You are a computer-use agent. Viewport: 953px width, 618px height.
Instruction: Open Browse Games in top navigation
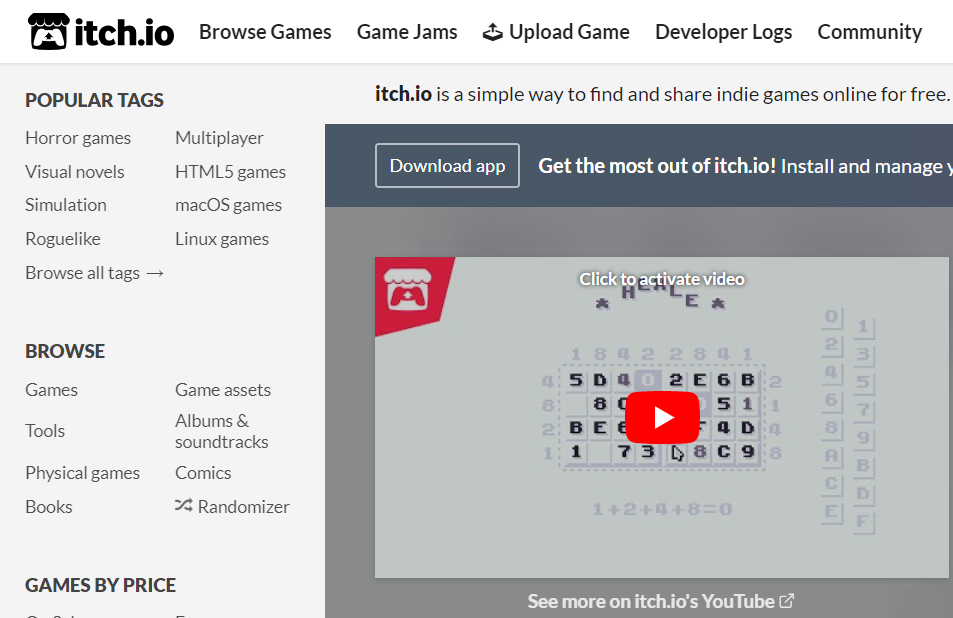(x=265, y=32)
